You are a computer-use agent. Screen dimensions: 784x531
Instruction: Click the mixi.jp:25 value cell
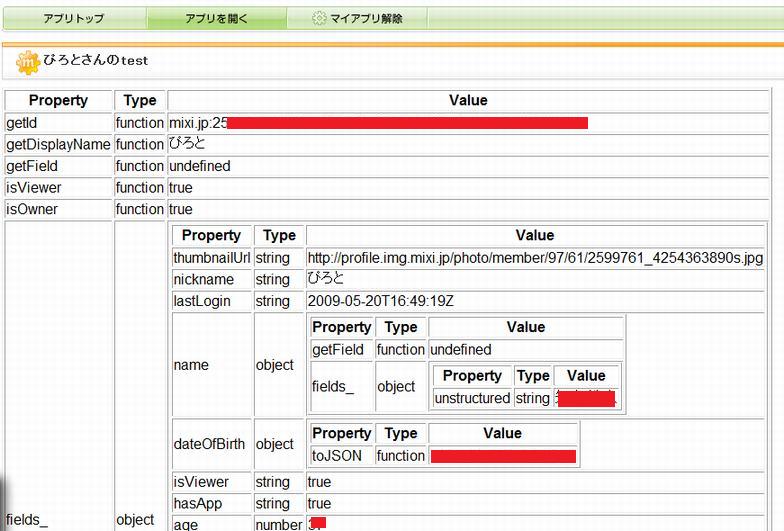pos(468,123)
